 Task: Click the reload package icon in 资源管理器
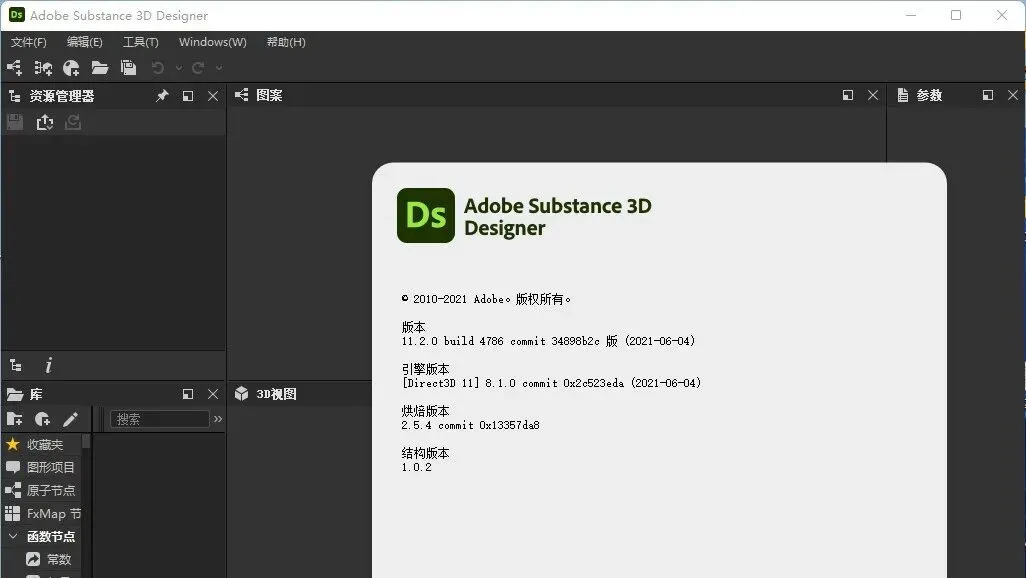pyautogui.click(x=73, y=122)
